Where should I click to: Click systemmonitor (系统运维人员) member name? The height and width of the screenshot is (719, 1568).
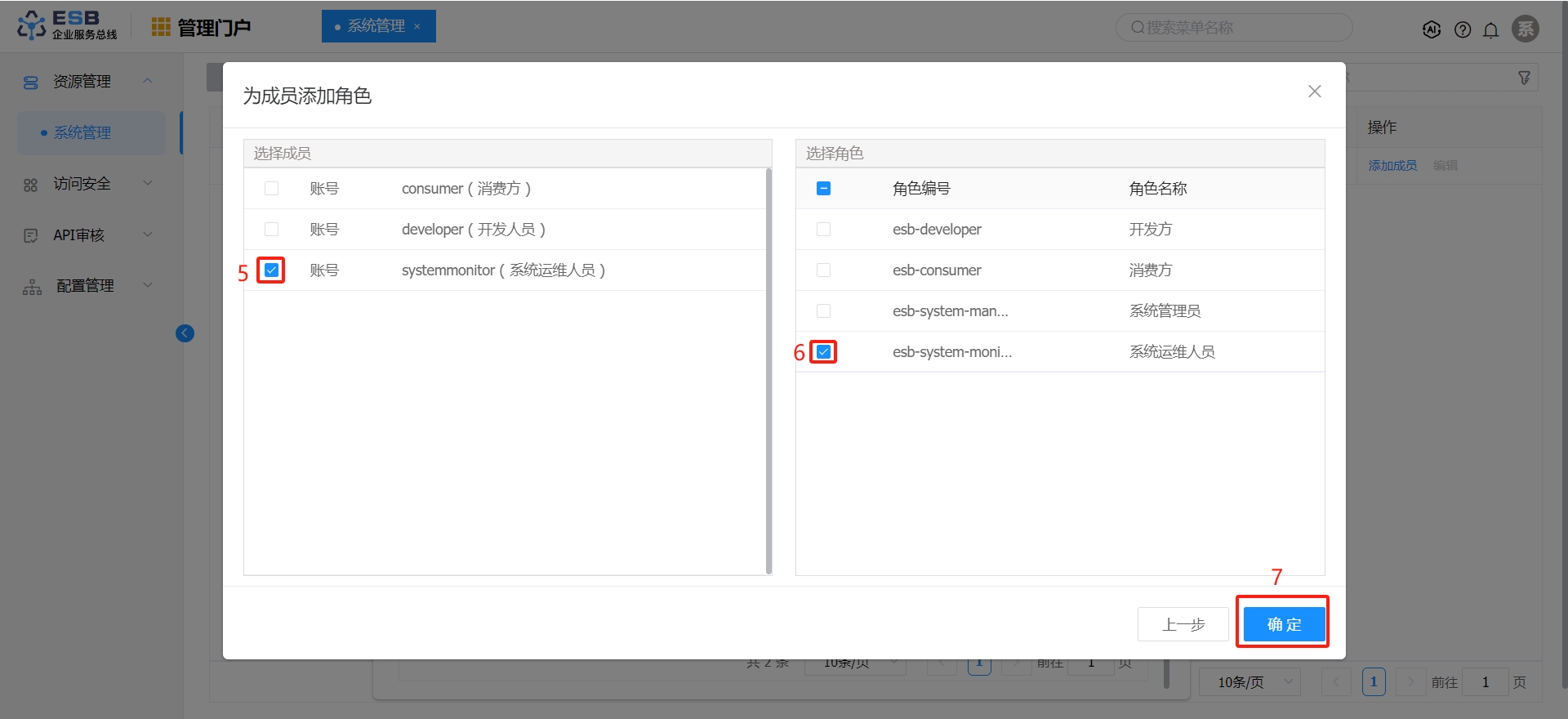(x=504, y=270)
